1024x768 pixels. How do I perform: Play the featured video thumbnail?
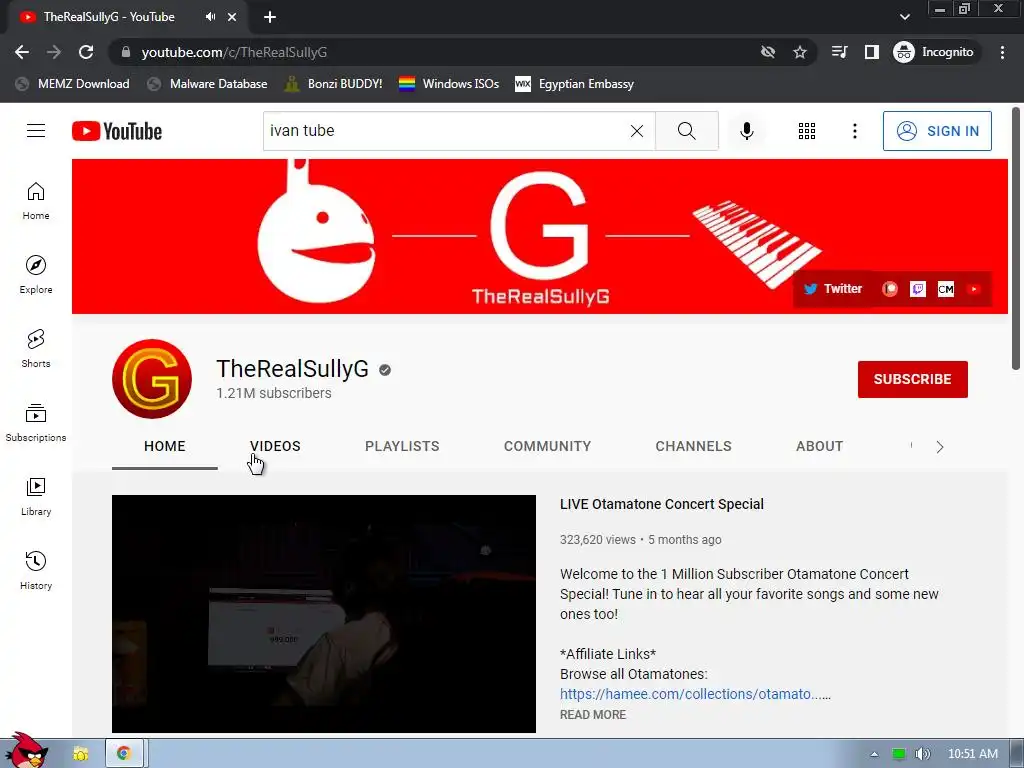coord(324,614)
